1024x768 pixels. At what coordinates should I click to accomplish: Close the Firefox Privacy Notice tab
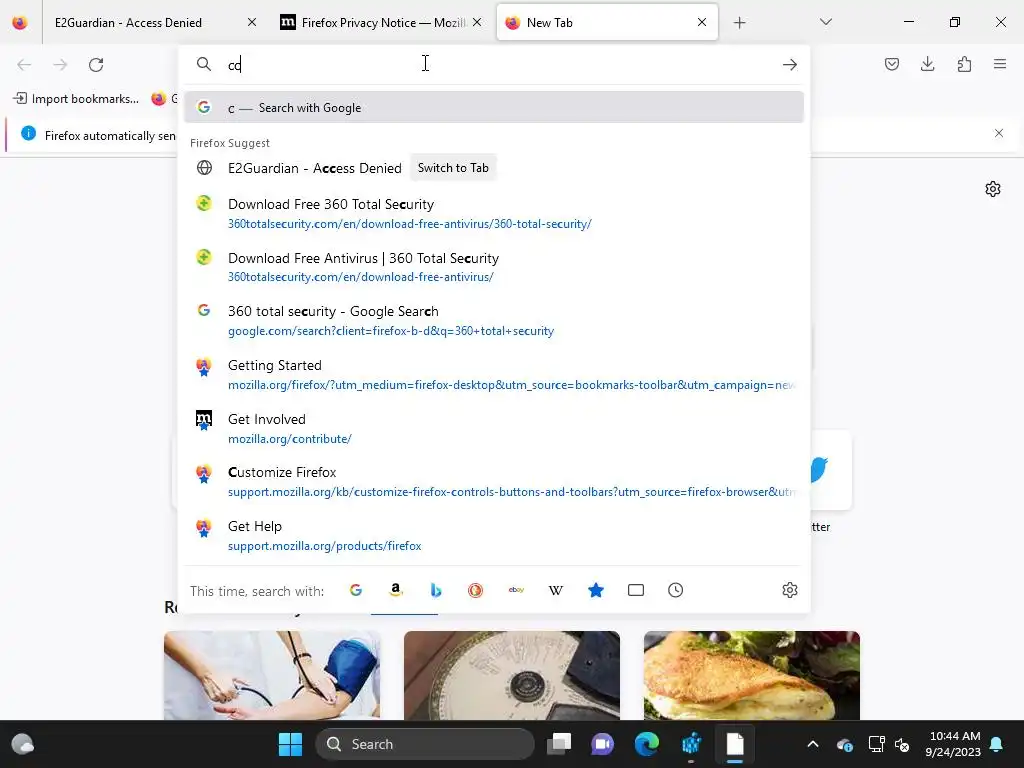[477, 22]
